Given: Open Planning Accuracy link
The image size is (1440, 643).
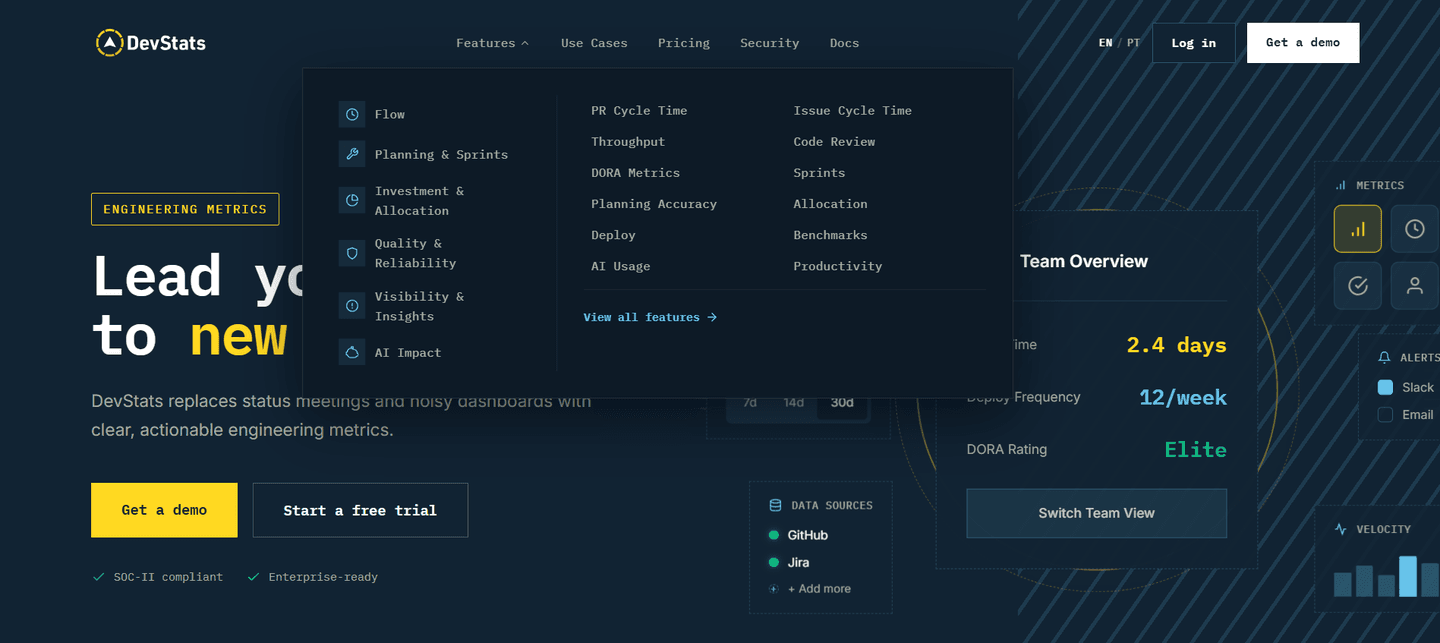Looking at the screenshot, I should tap(654, 204).
